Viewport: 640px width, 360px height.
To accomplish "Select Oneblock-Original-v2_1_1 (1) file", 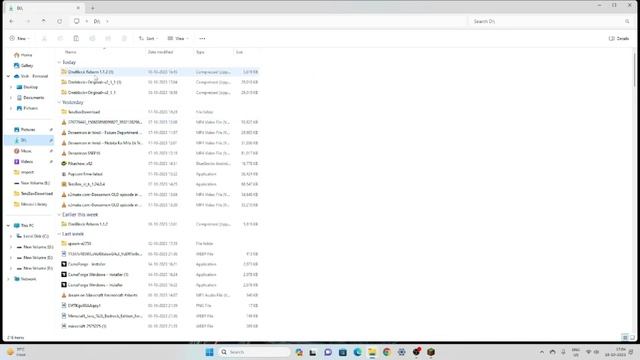I will 160,82.
